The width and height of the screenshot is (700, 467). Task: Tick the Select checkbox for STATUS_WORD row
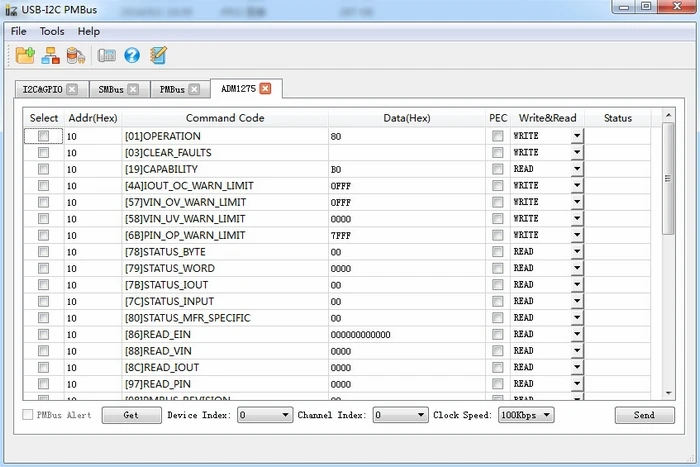tap(43, 268)
